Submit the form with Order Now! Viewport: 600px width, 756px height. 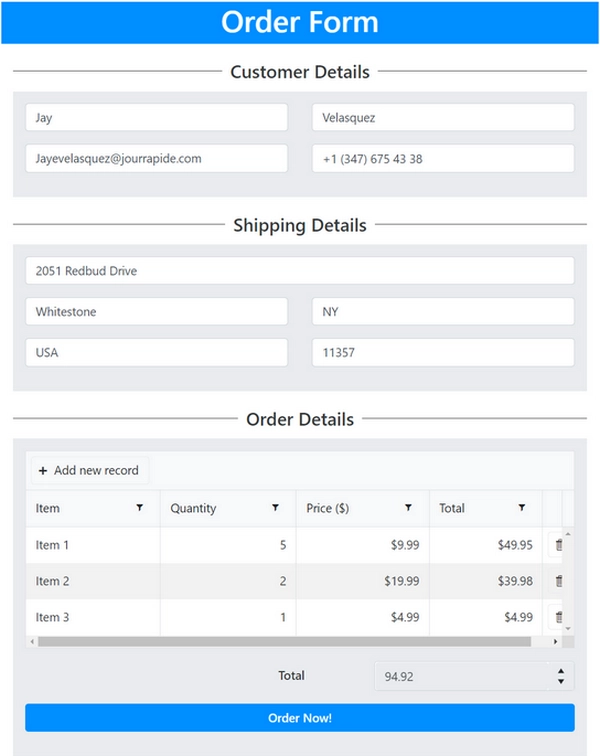point(300,718)
